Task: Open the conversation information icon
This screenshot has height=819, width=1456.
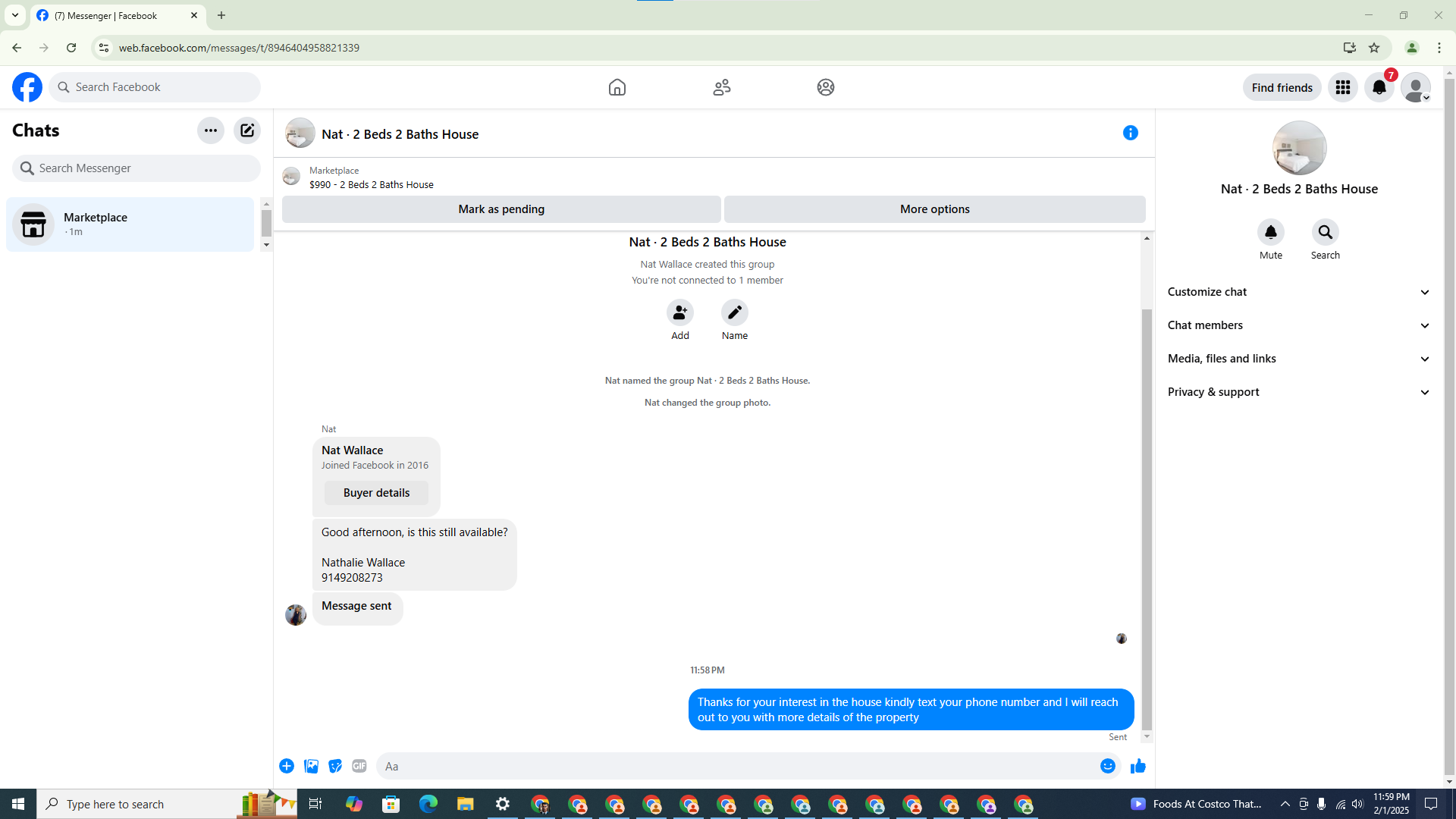Action: point(1130,133)
